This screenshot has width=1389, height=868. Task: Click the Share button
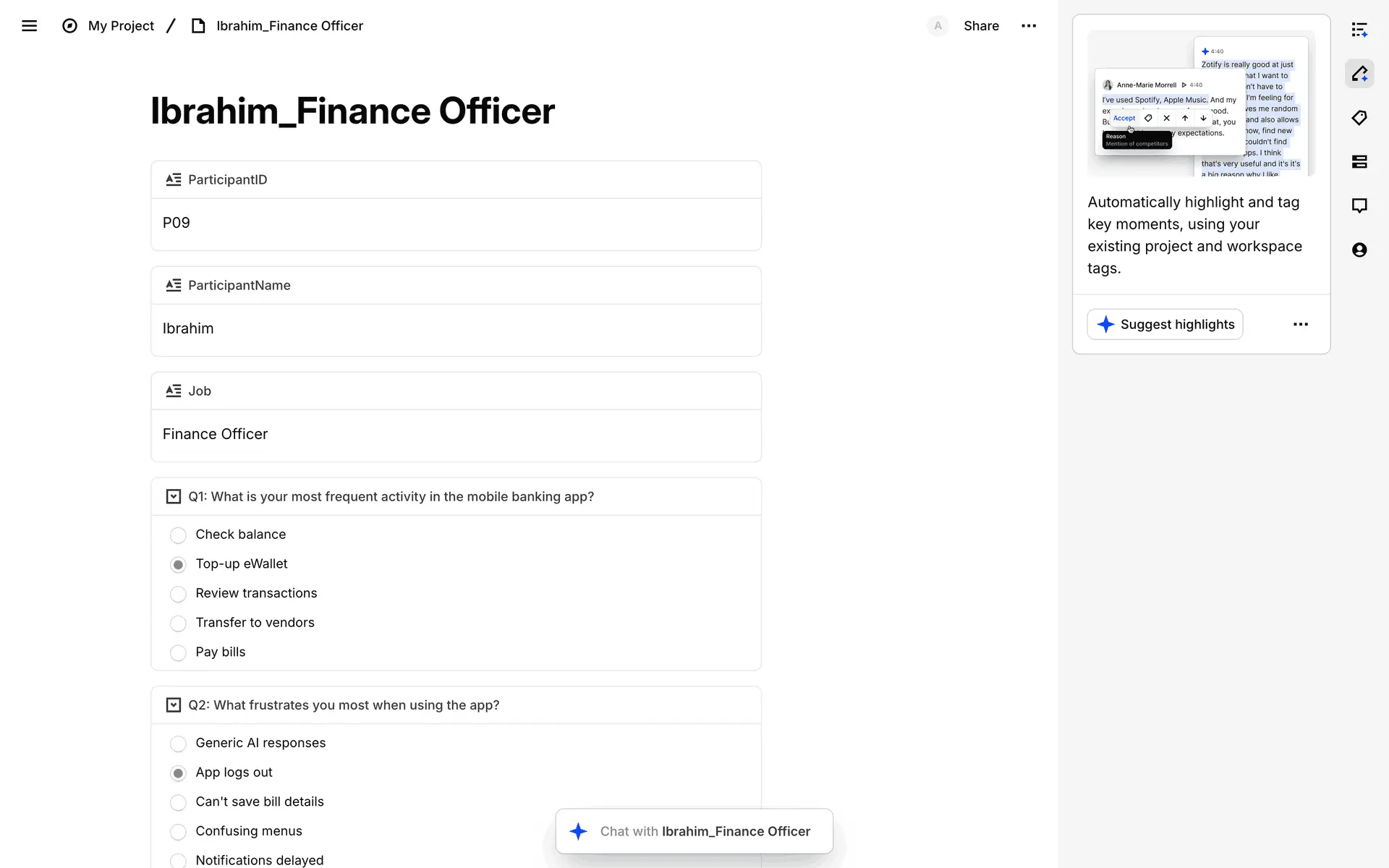(x=981, y=26)
